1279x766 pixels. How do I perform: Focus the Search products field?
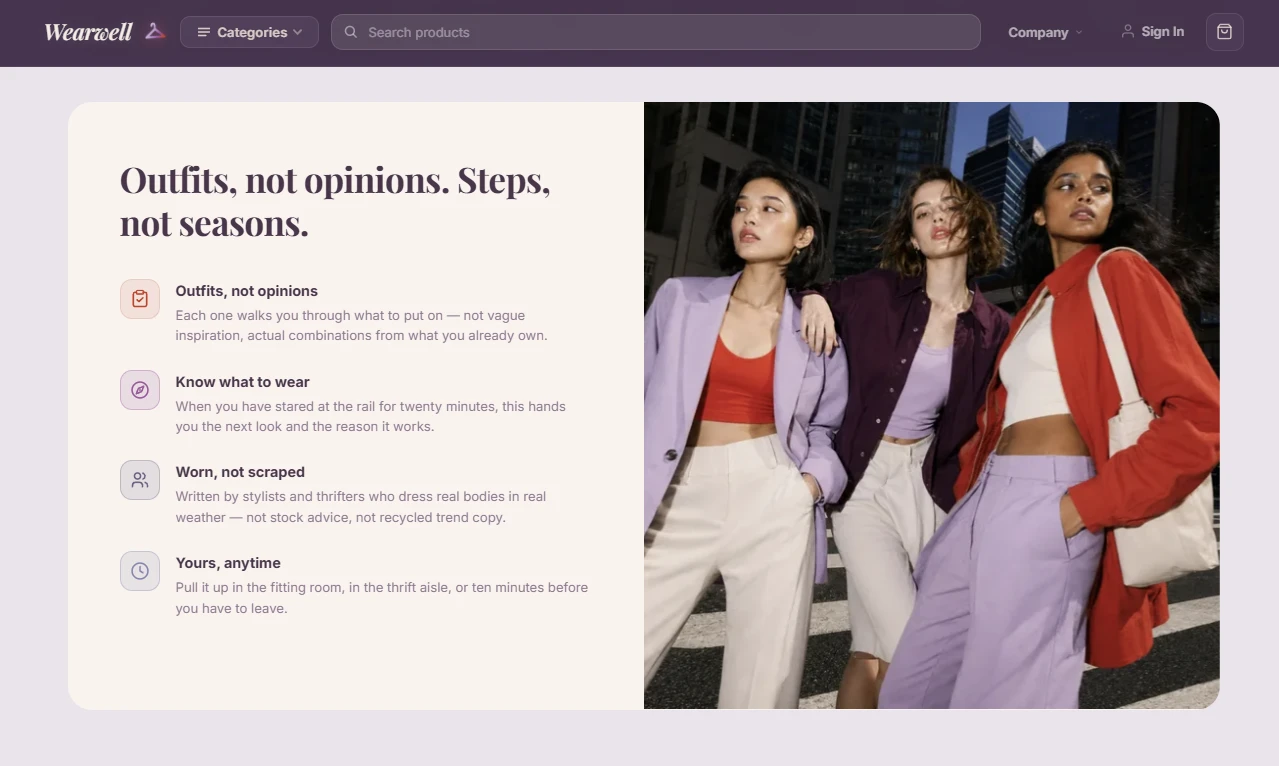(x=655, y=32)
